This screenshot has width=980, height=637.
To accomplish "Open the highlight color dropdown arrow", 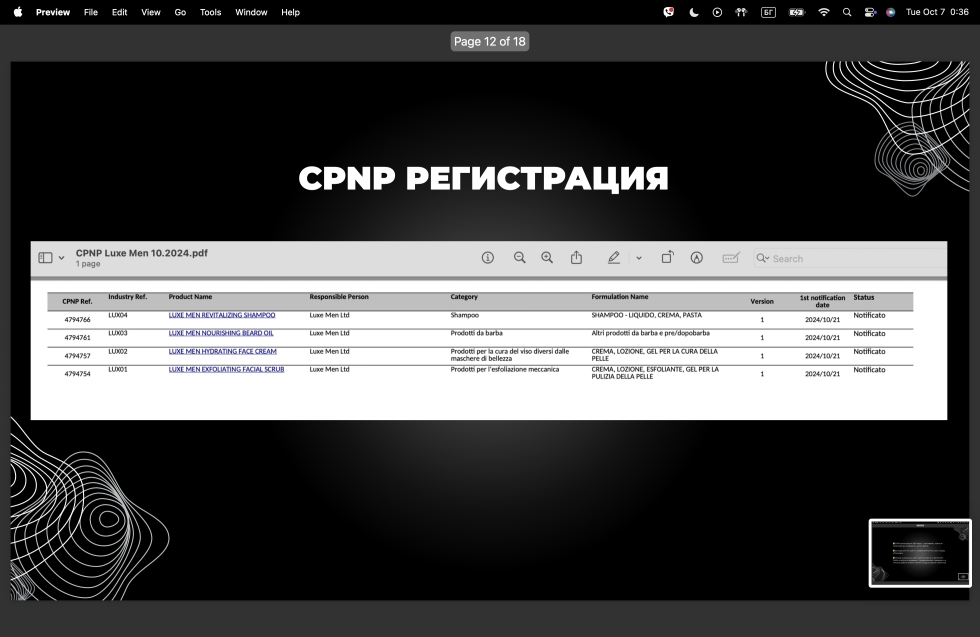I will [639, 258].
